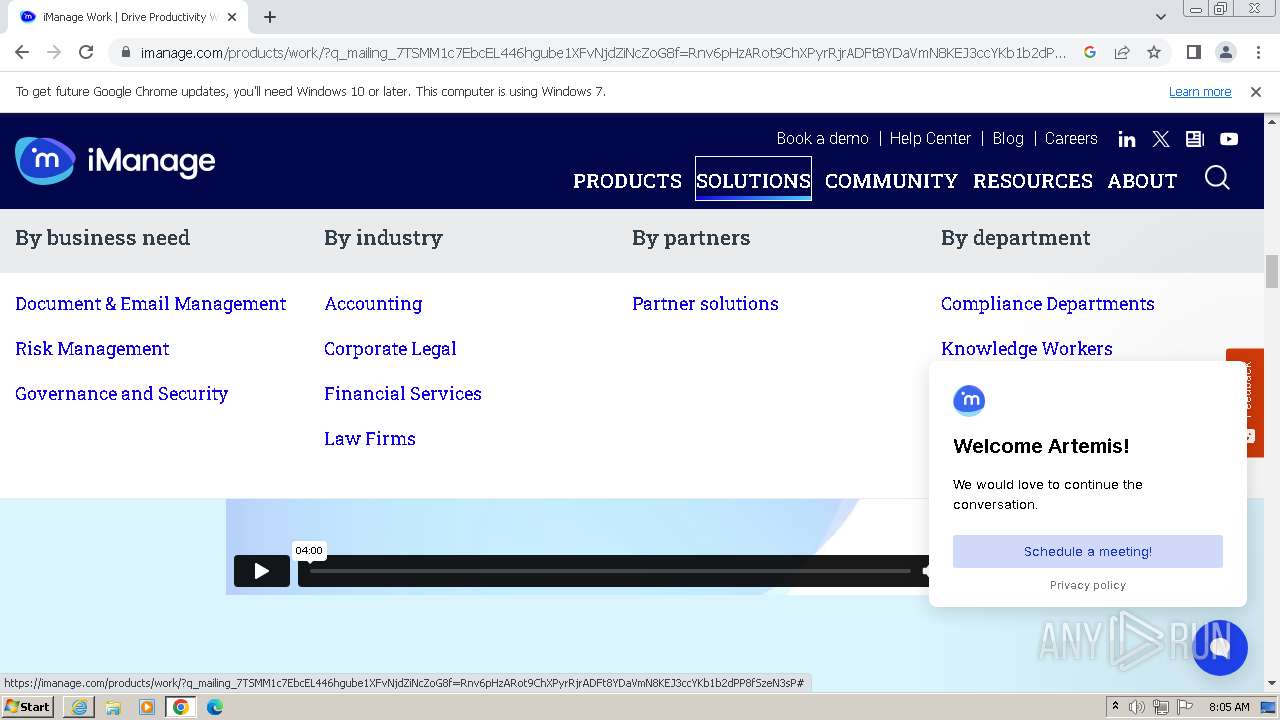The width and height of the screenshot is (1280, 720).
Task: Click Book a demo link
Action: [822, 139]
